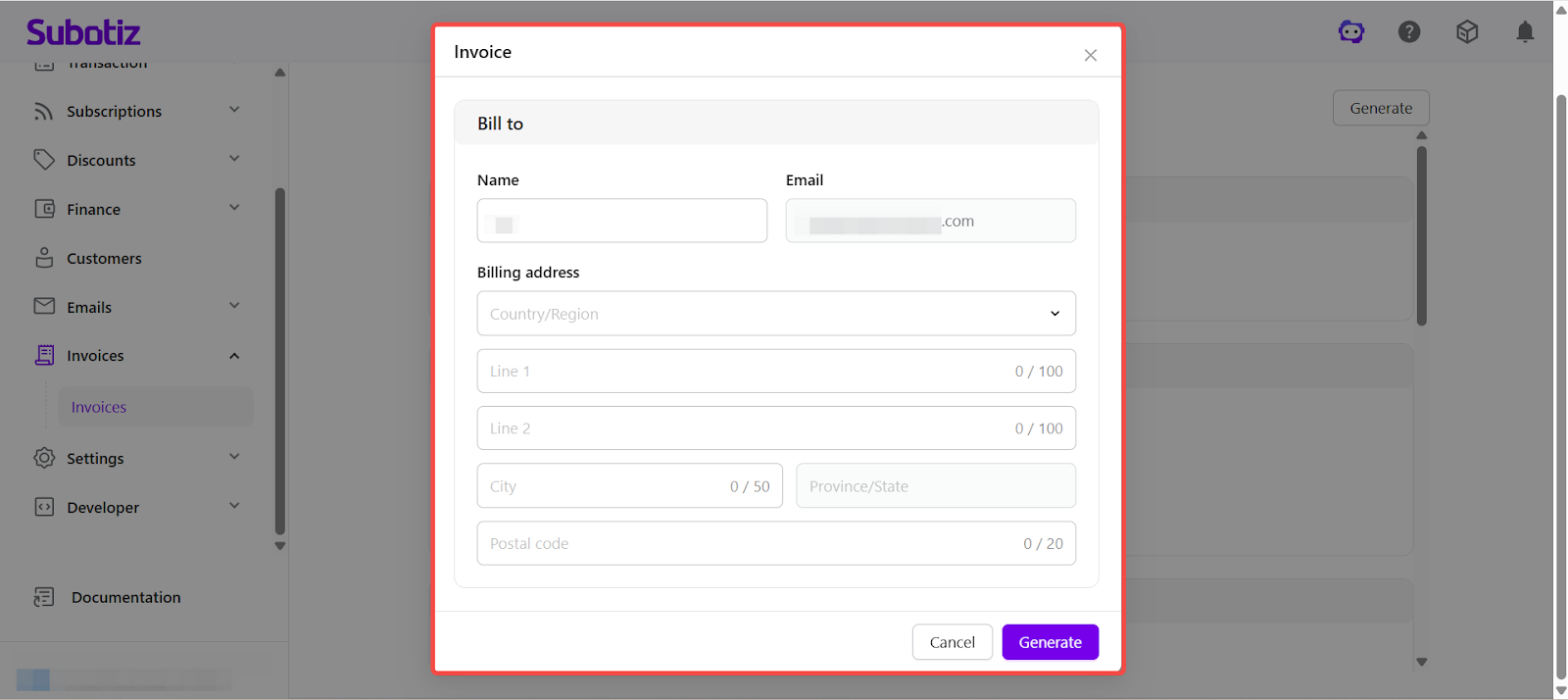Screen dimensions: 1568x700
Task: Click the Documentation icon in sidebar
Action: click(x=44, y=597)
